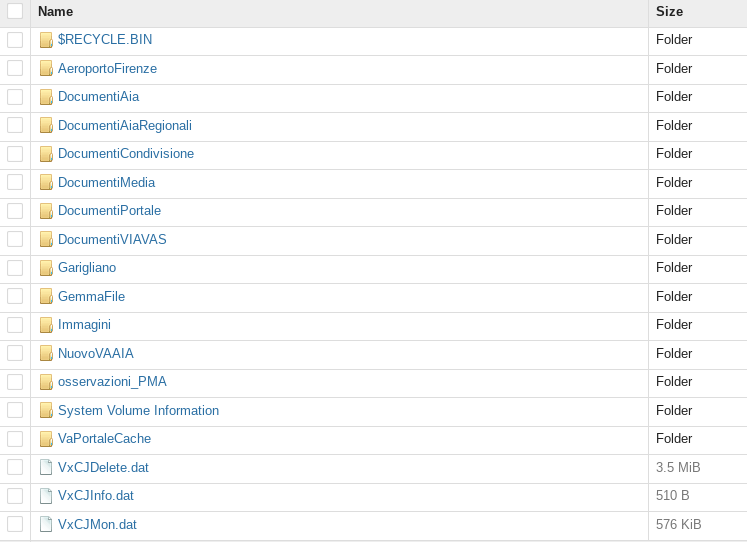Select the checkbox for VxCJInfo.dat
Screen dimensions: 747x542
coord(15,496)
